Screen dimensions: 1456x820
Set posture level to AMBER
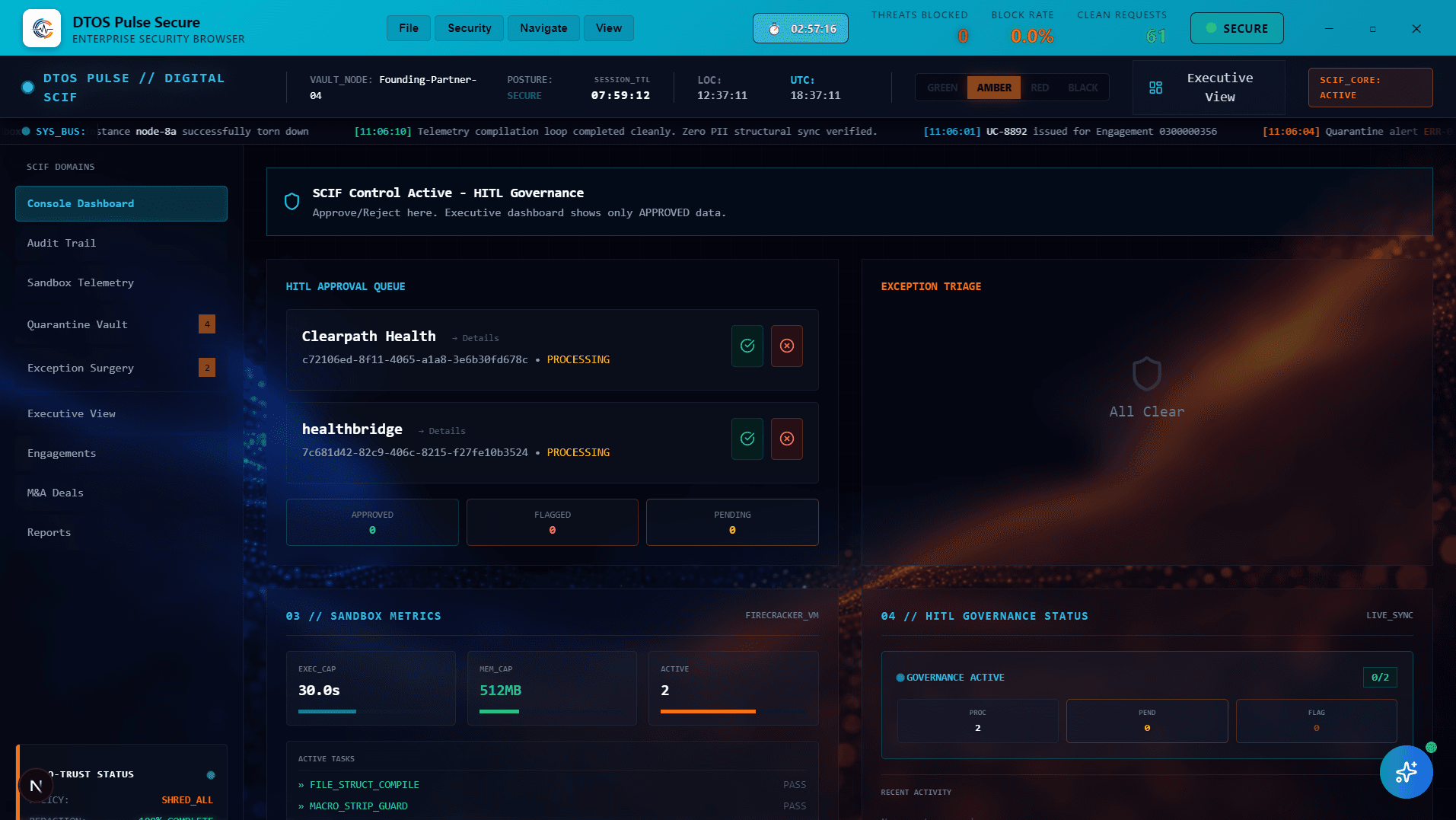coord(994,88)
